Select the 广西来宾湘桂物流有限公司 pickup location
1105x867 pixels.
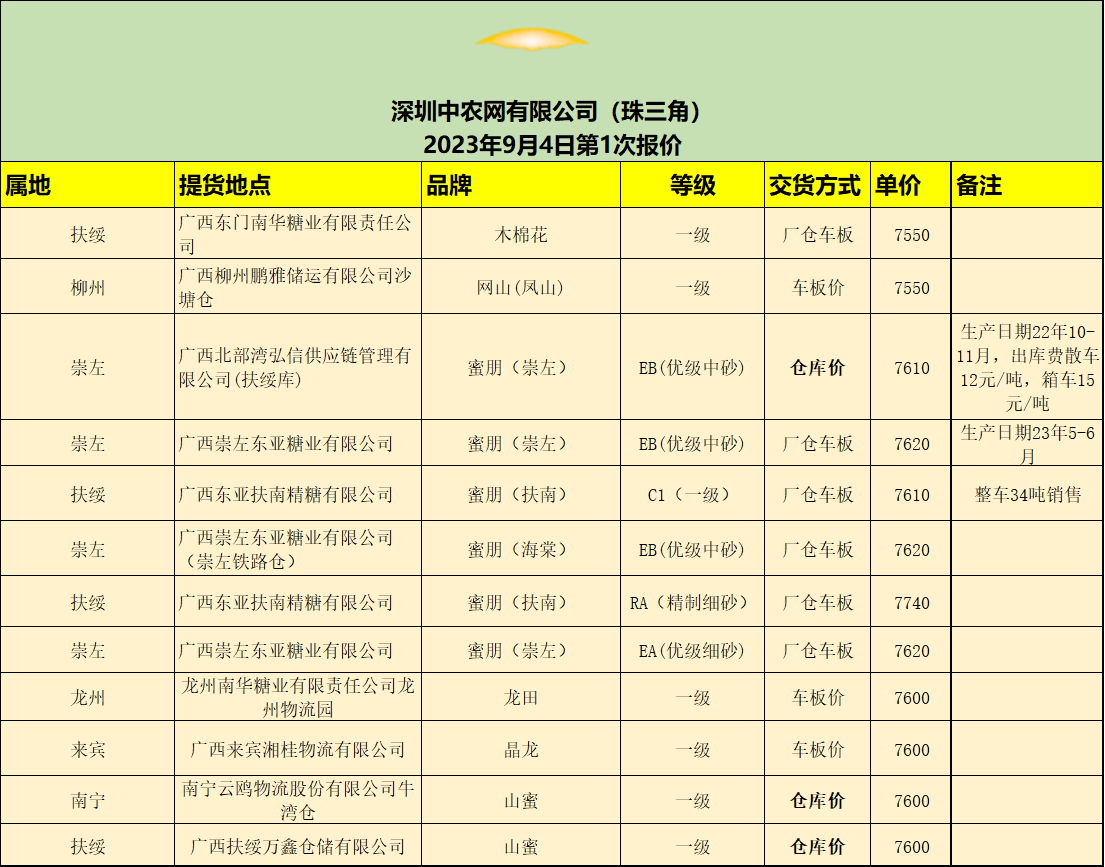click(297, 750)
